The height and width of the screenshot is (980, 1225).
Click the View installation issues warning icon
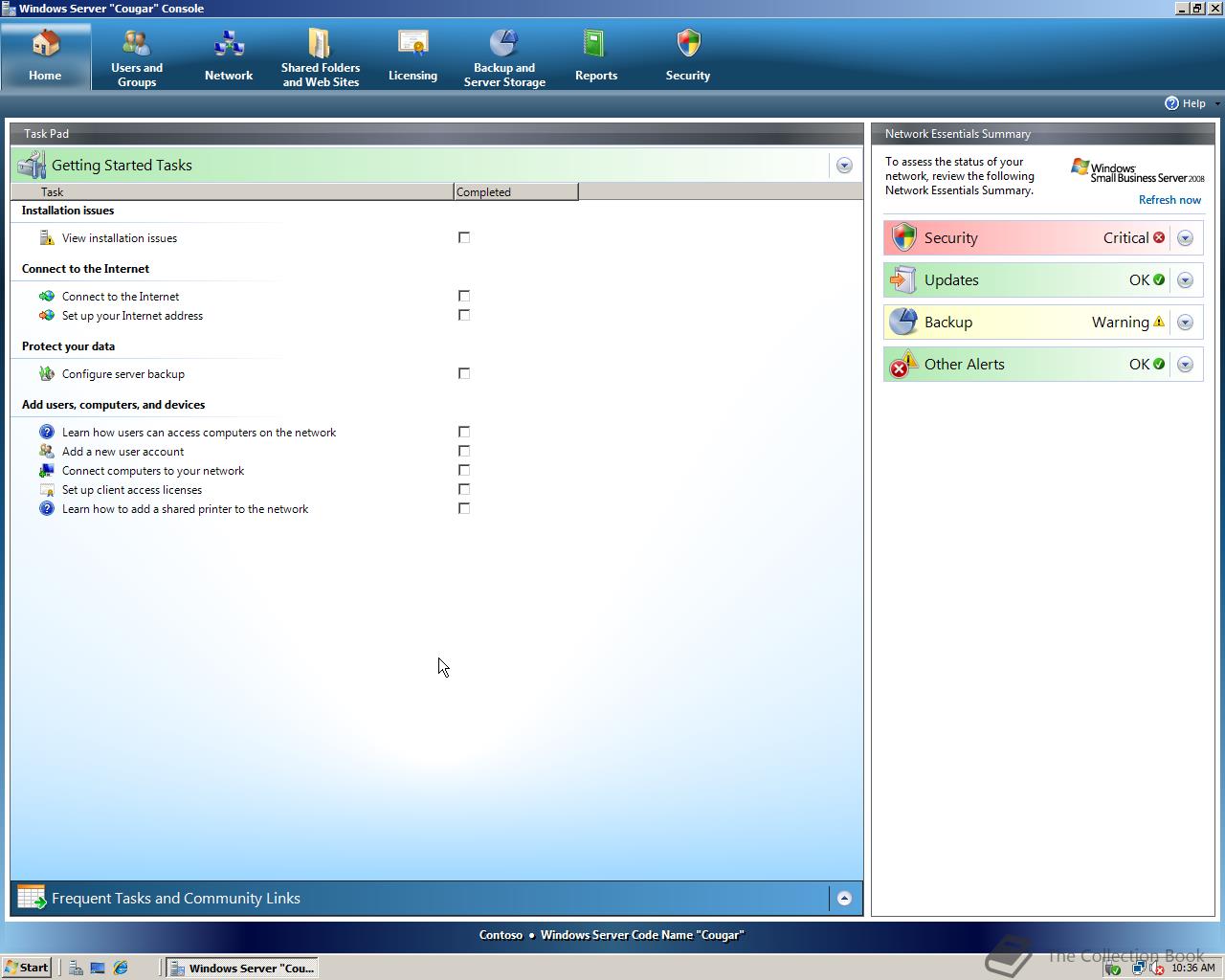47,237
